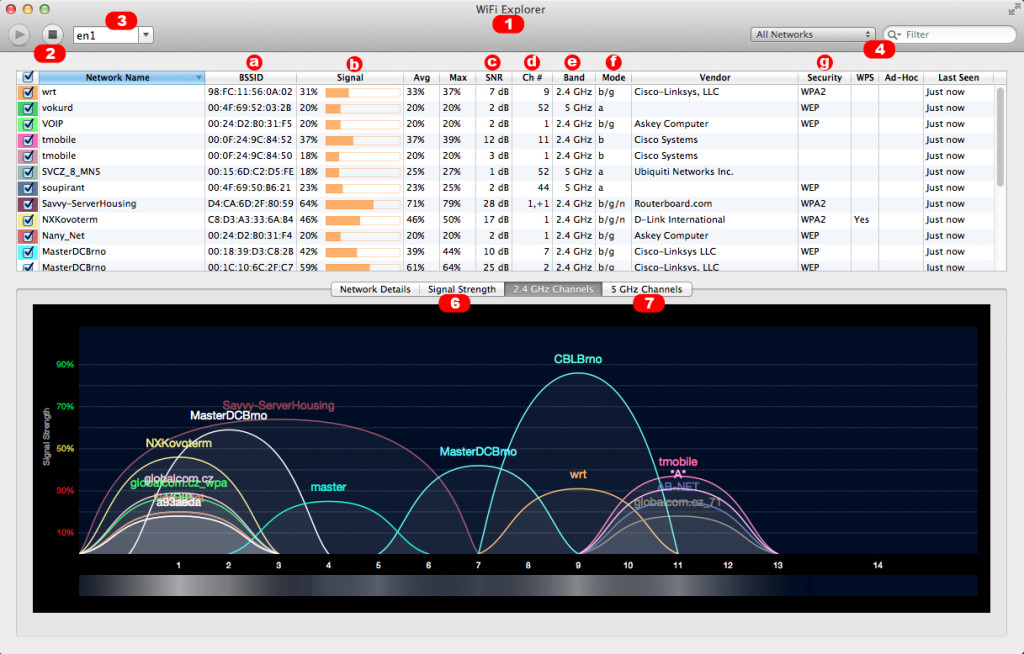This screenshot has height=654, width=1024.
Task: Sort table by Signal column header
Action: point(349,77)
